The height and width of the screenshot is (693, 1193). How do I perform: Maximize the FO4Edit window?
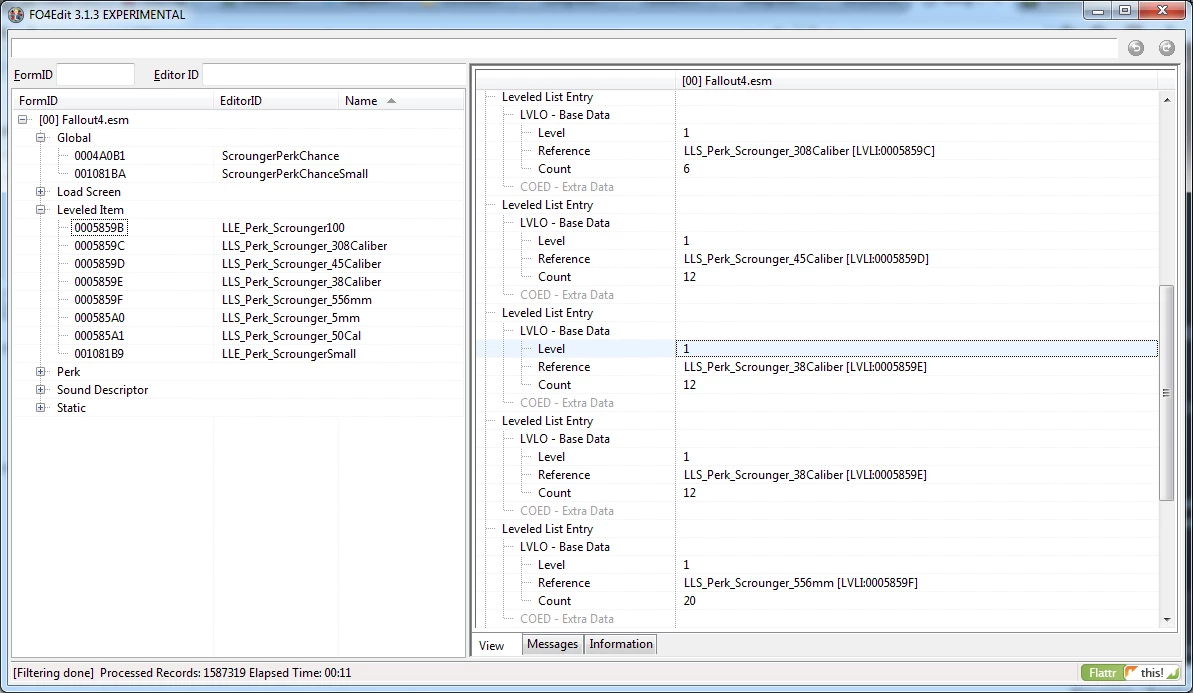(1125, 11)
